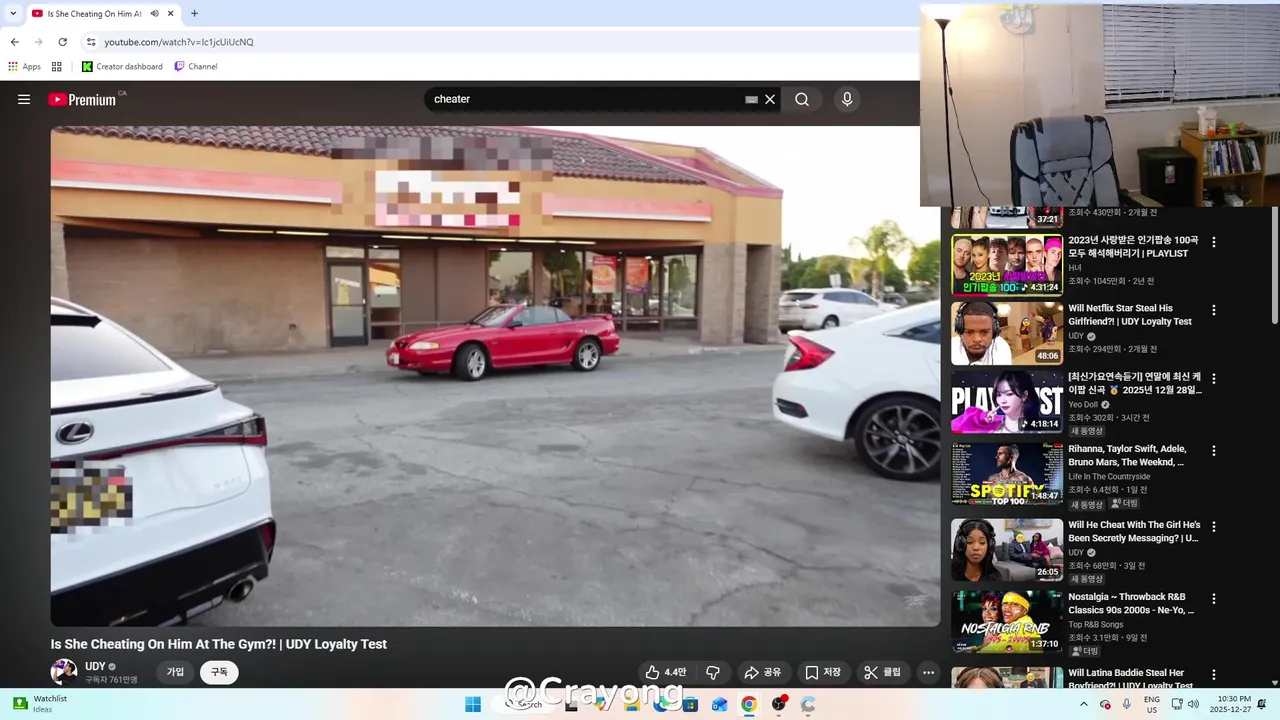The height and width of the screenshot is (720, 1280).
Task: Open options for Rihanna, Taylor Swift video
Action: [x=1214, y=451]
